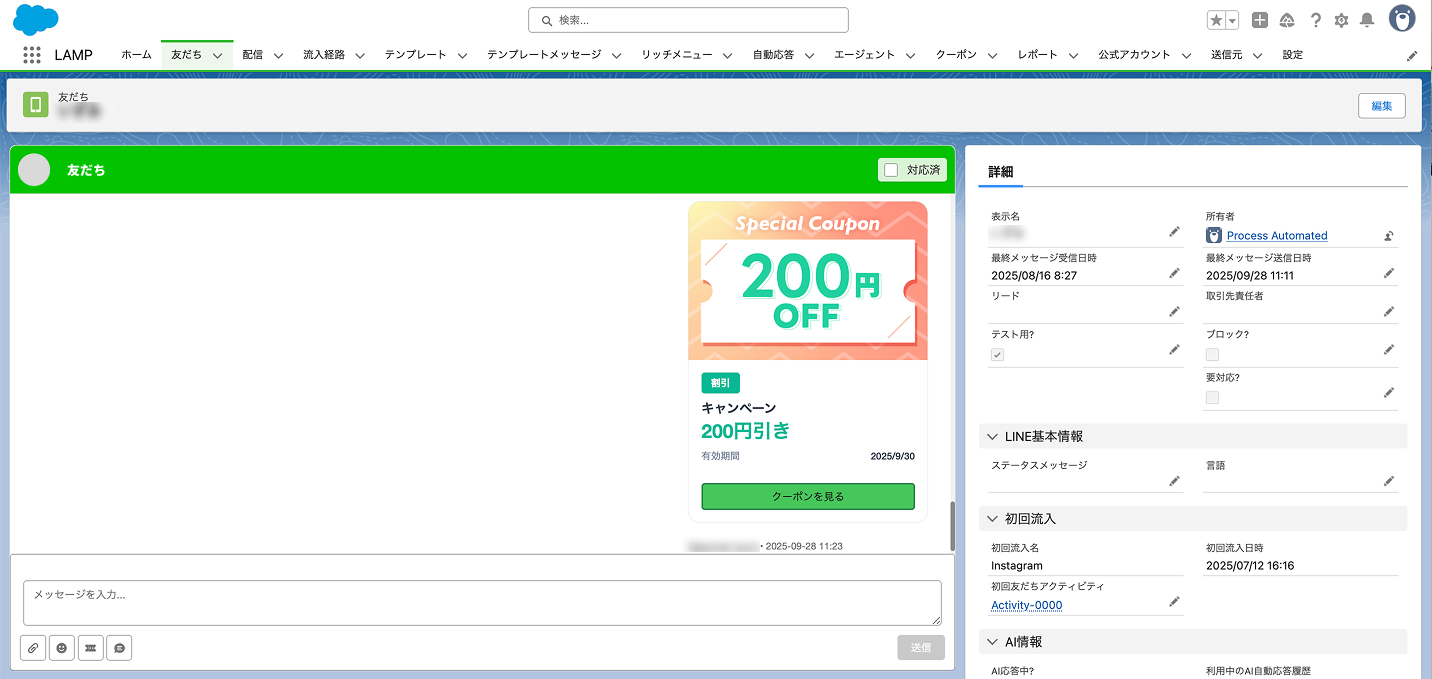The width and height of the screenshot is (1432, 679).
Task: Click the chat scrollbar handle
Action: point(952,525)
